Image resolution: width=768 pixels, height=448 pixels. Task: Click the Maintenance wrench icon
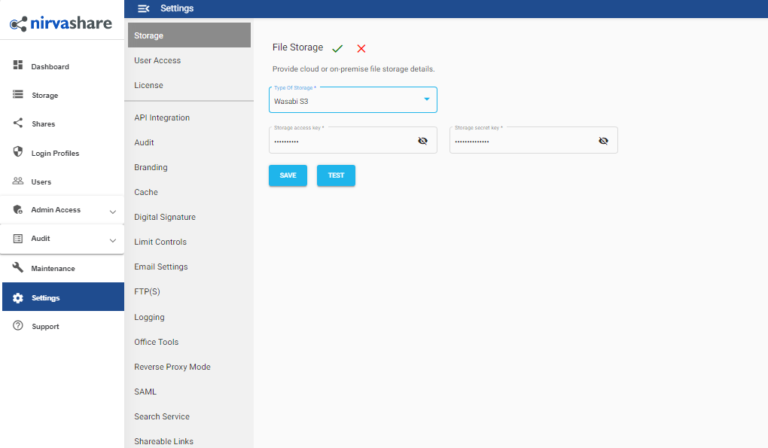pos(18,268)
